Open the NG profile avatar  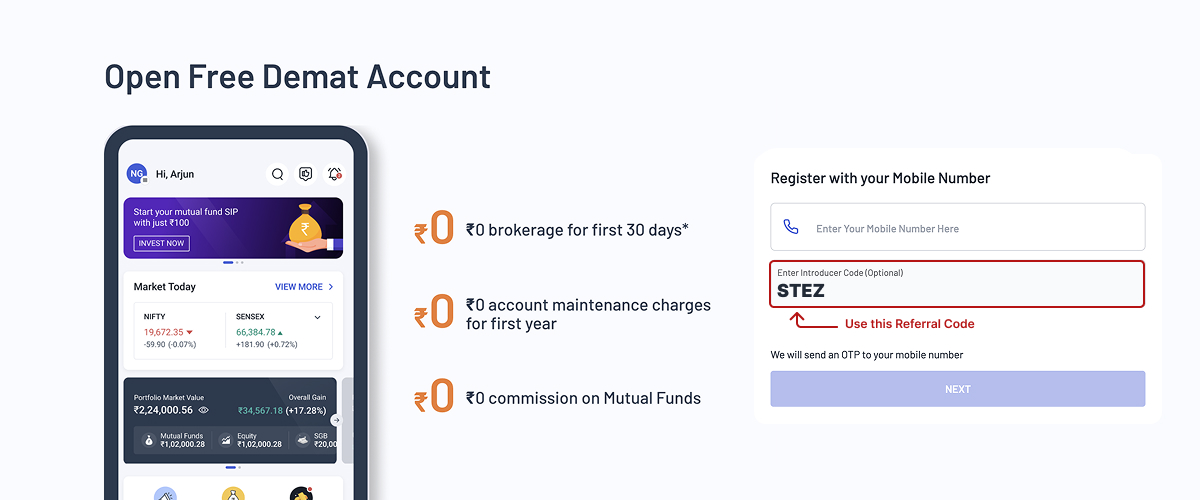click(x=137, y=174)
